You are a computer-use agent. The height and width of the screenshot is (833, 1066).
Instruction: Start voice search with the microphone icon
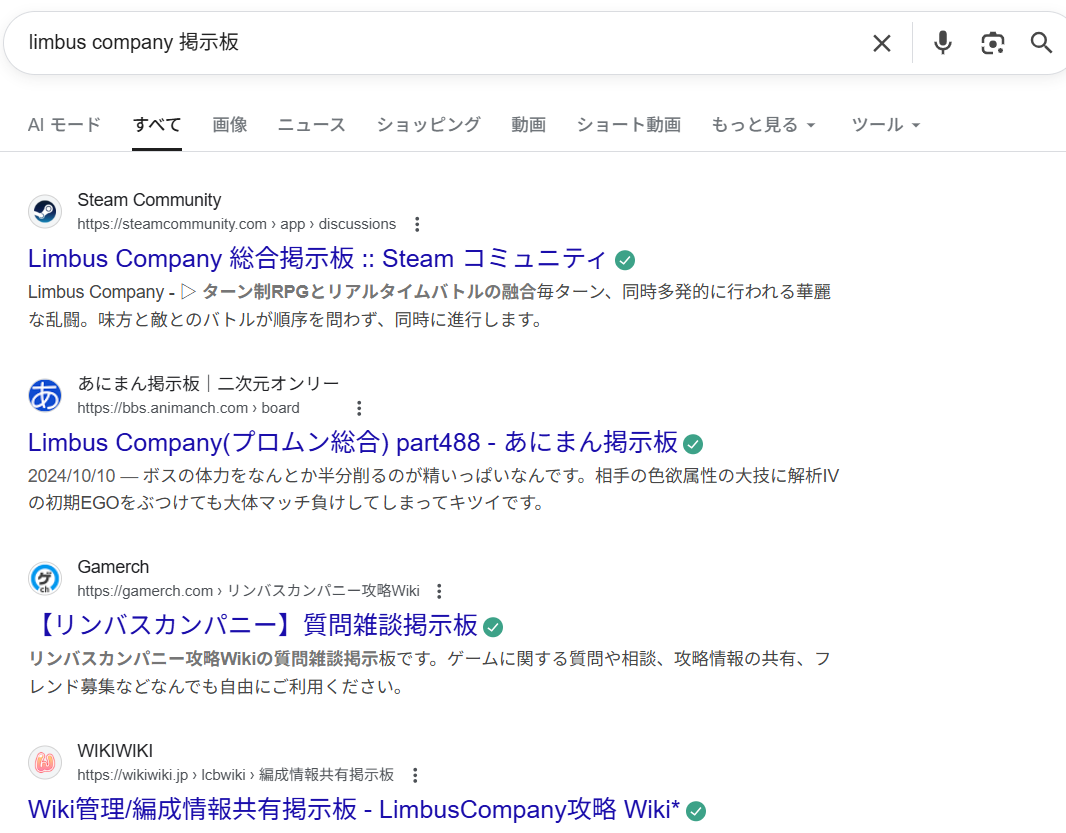click(x=942, y=43)
